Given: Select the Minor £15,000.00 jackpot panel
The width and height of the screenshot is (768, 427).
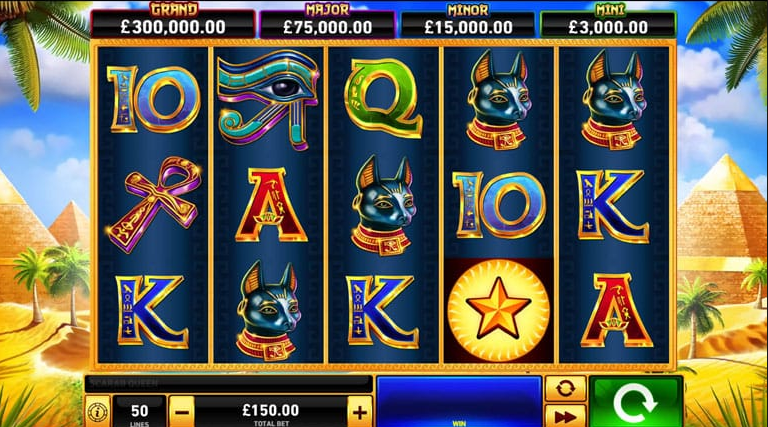Looking at the screenshot, I should [x=468, y=21].
